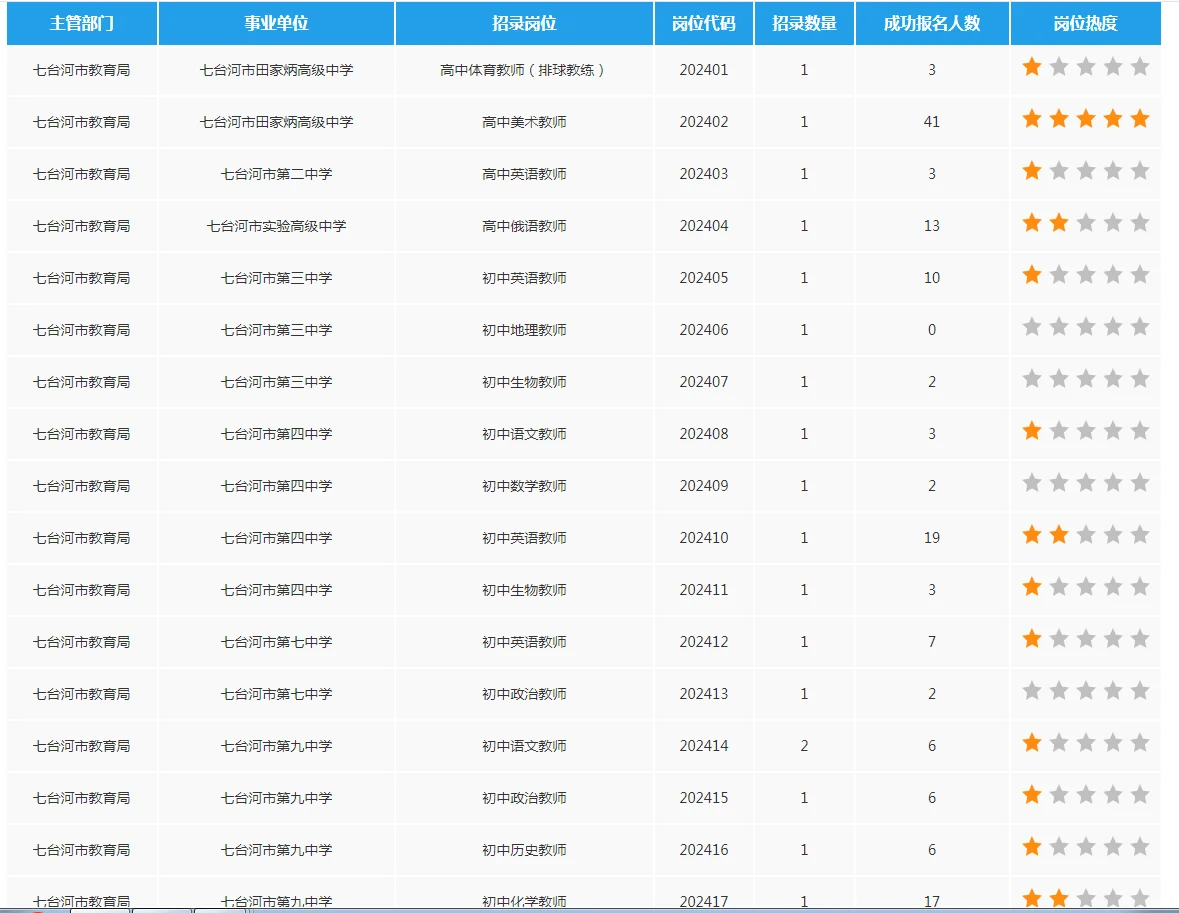
Task: Click the 岗位代码 column header
Action: 704,23
